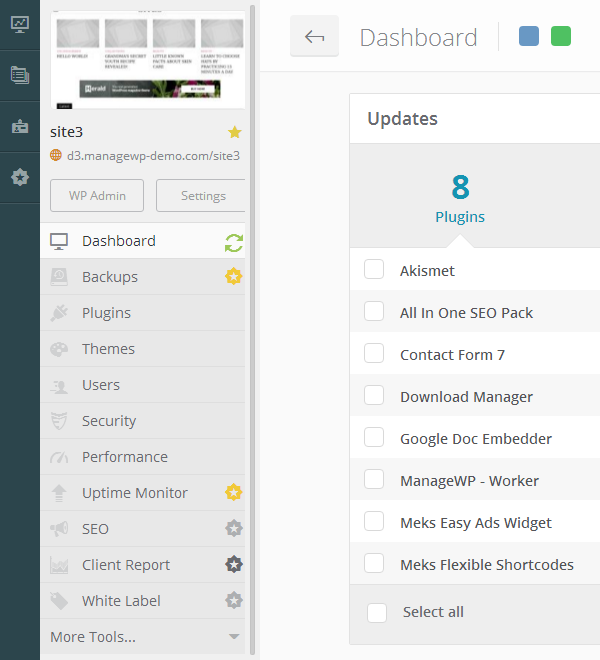Click the White Label tag icon
The image size is (600, 660).
[x=59, y=601]
